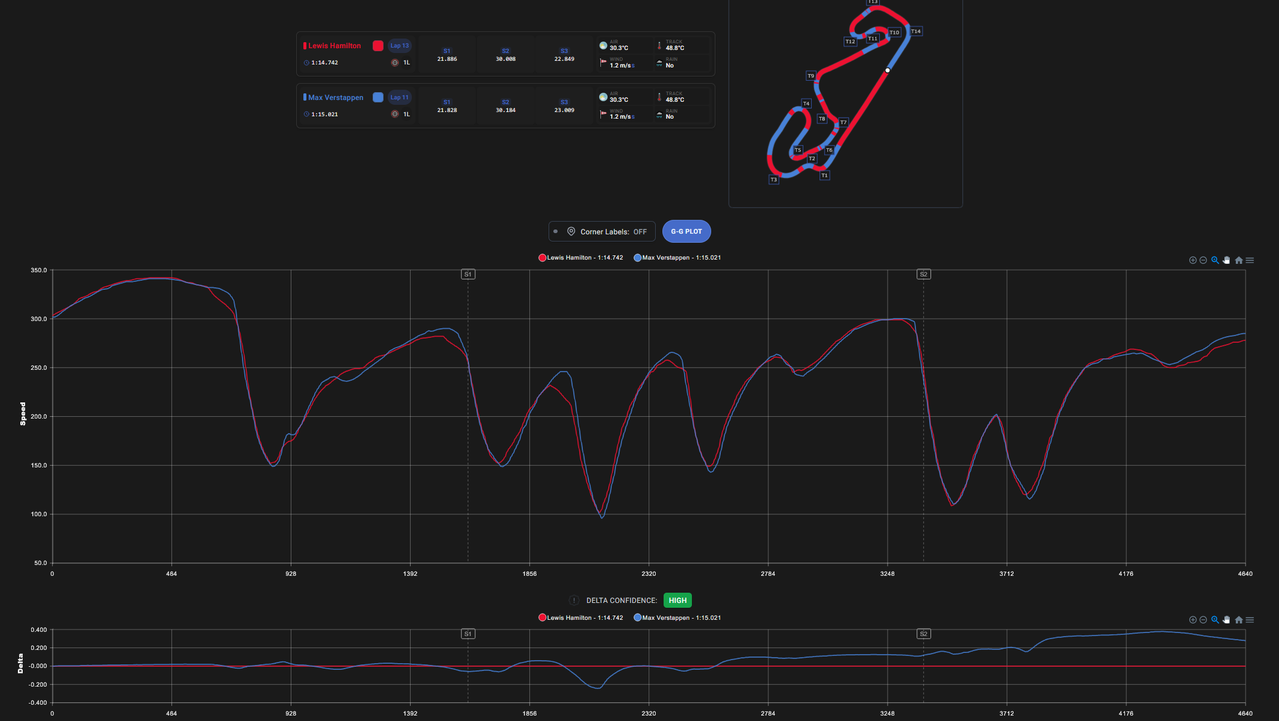Click T14 corner label on track map
This screenshot has width=1279, height=721.
pyautogui.click(x=915, y=31)
